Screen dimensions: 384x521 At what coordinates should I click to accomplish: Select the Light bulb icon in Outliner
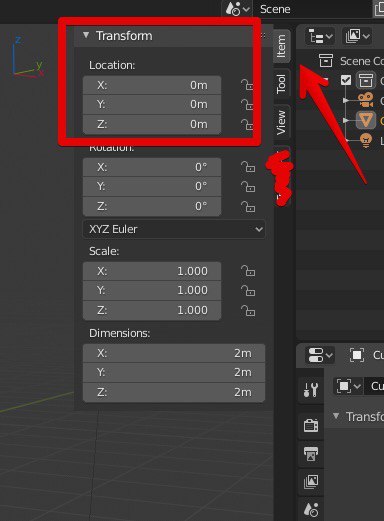click(x=366, y=140)
